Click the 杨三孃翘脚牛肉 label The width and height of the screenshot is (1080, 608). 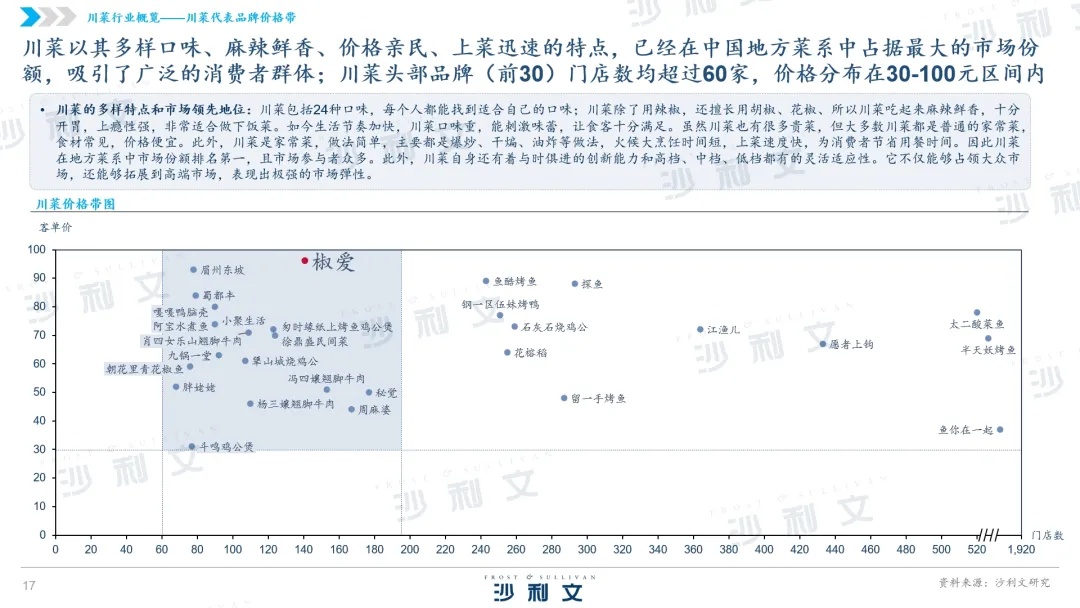coord(295,404)
